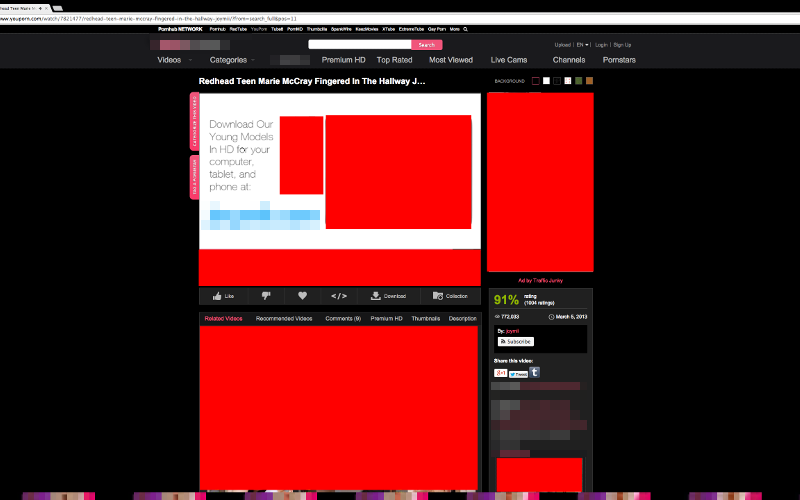Subscribe to the uploader

[516, 341]
